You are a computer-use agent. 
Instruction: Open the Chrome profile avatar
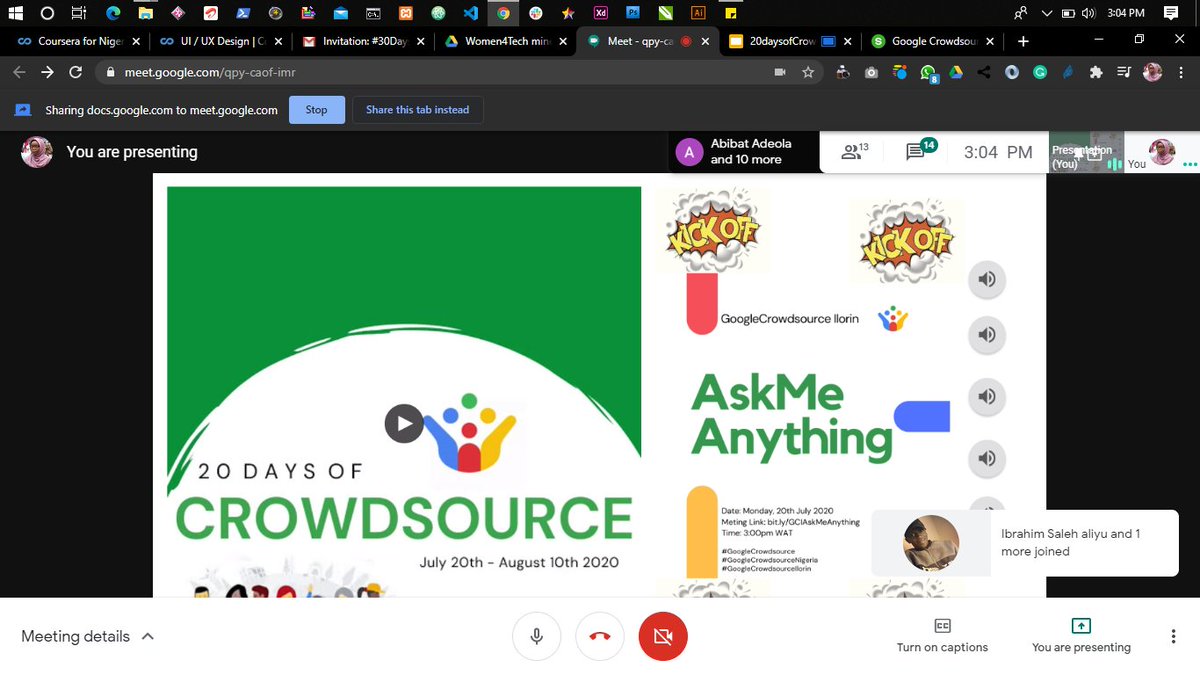coord(1152,73)
